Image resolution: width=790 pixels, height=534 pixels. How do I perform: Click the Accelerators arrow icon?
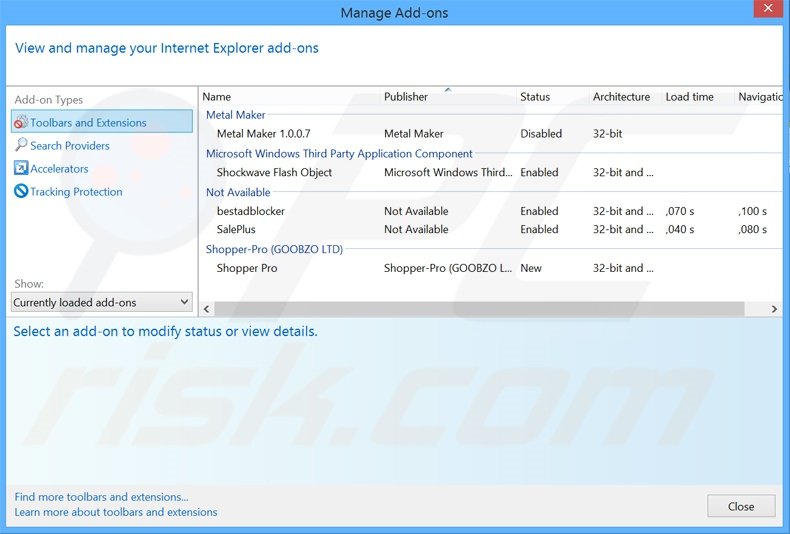pyautogui.click(x=21, y=168)
